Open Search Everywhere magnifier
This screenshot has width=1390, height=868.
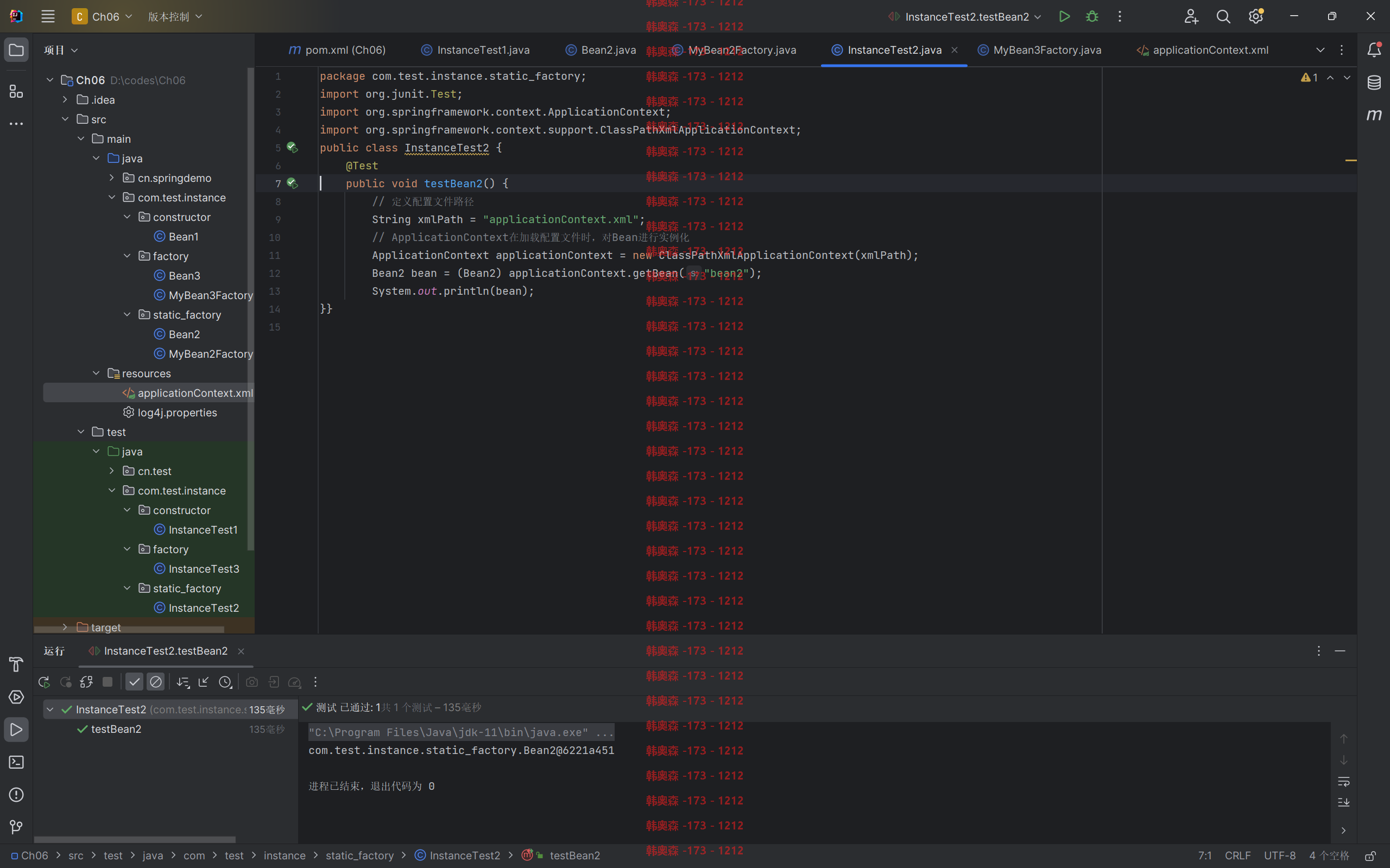coord(1223,17)
